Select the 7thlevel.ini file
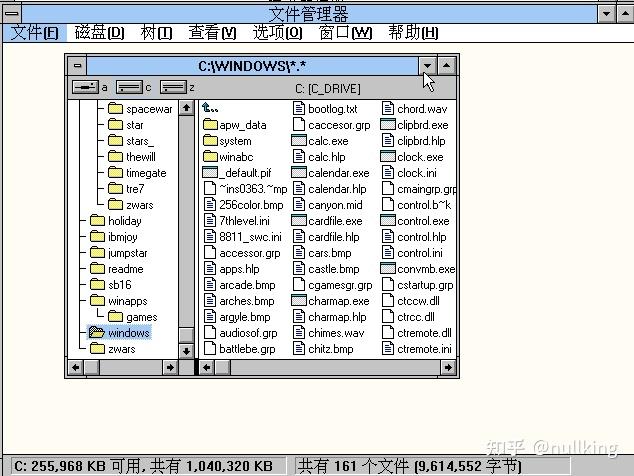This screenshot has width=634, height=476. click(x=237, y=221)
